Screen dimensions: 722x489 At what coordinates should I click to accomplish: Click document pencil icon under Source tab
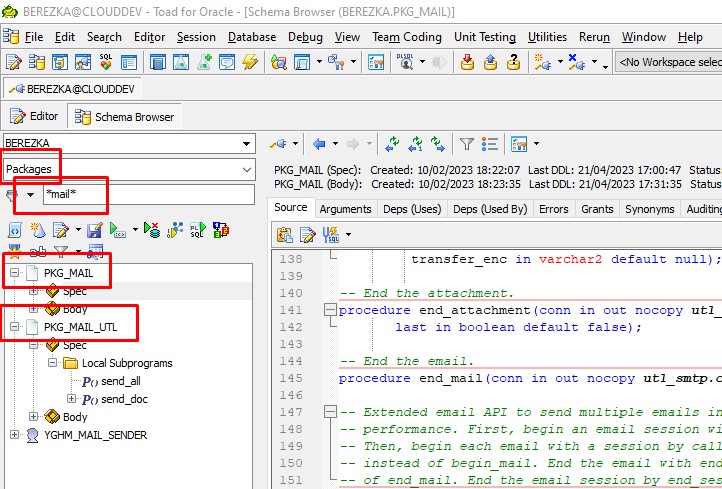click(x=308, y=234)
